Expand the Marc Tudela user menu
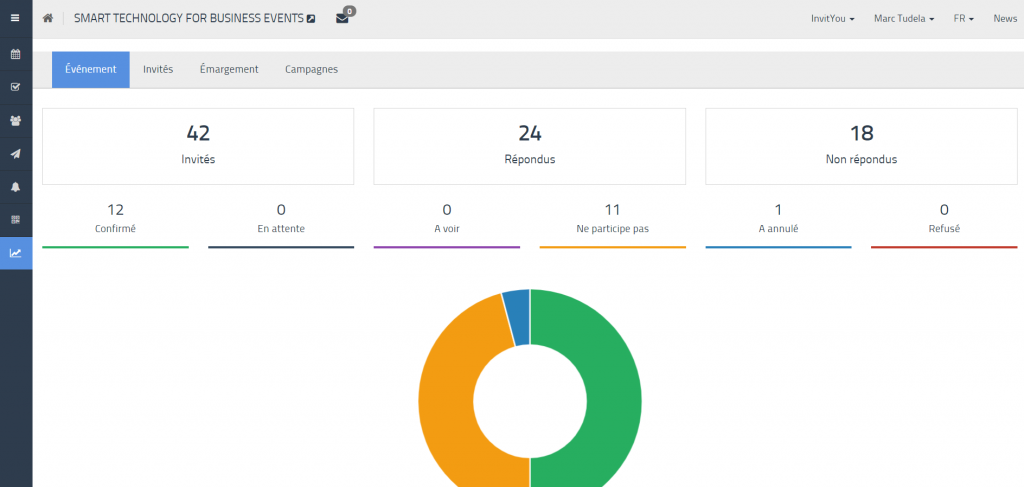Screen dimensions: 1024x487 [904, 19]
